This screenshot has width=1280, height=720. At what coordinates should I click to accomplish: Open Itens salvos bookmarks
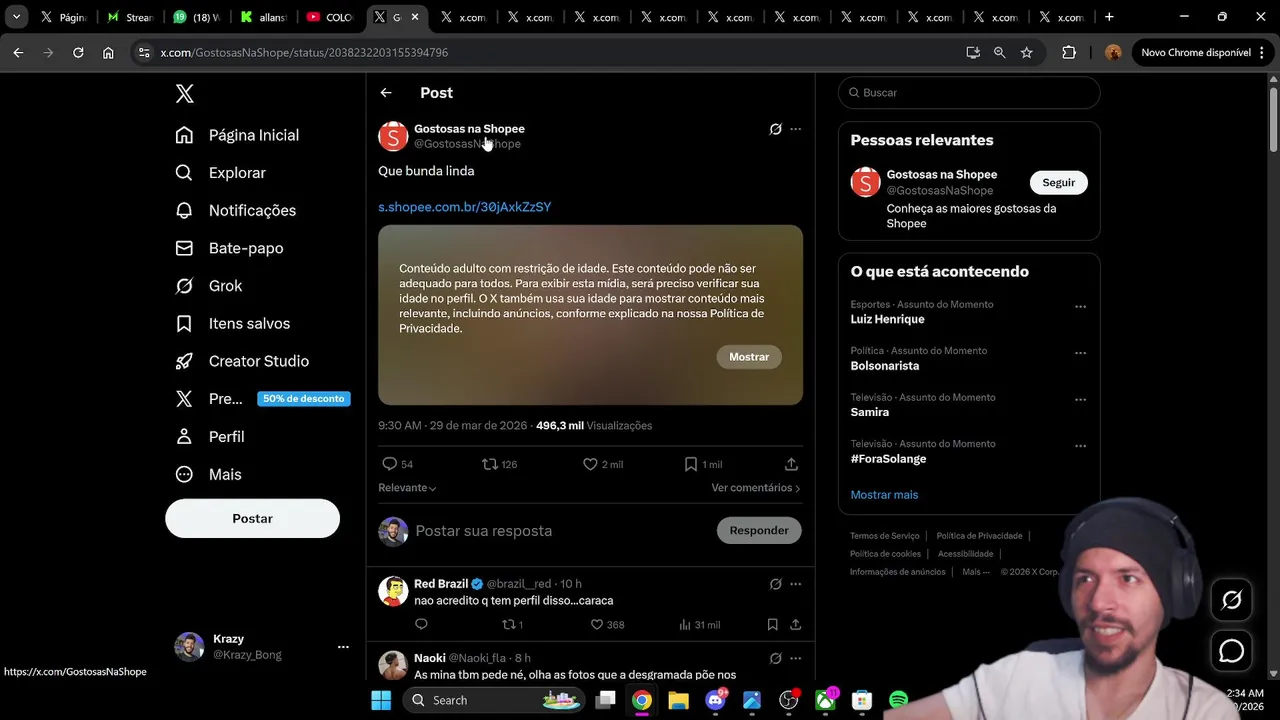click(233, 323)
